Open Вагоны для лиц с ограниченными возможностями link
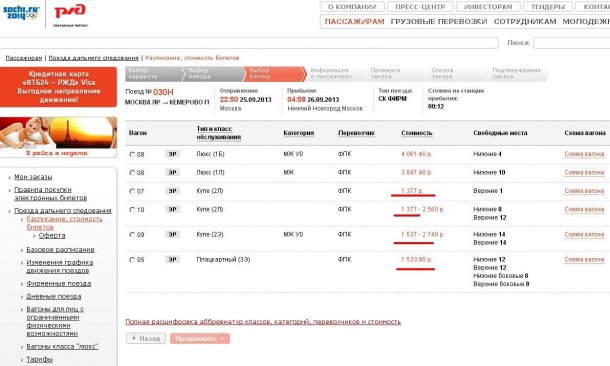 (55, 321)
